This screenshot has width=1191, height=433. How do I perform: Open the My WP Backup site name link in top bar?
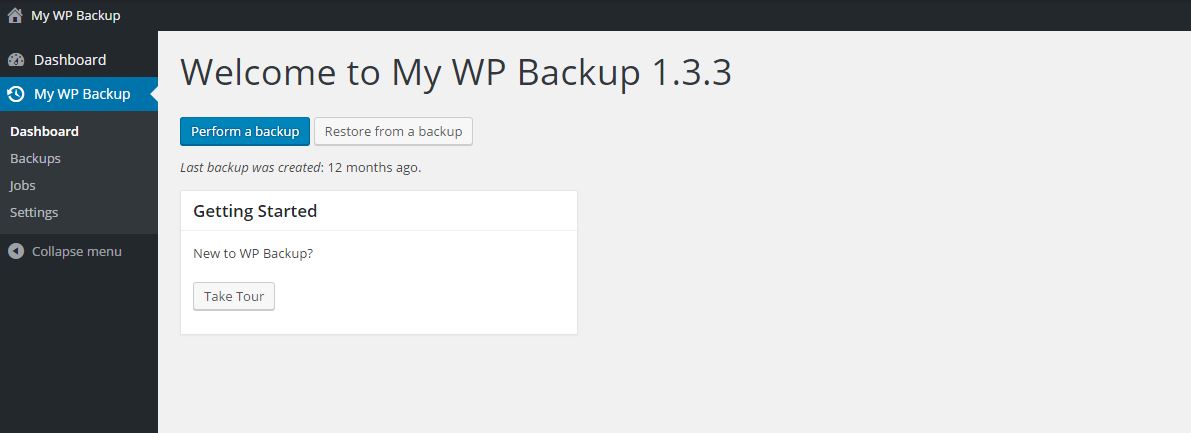pos(75,15)
